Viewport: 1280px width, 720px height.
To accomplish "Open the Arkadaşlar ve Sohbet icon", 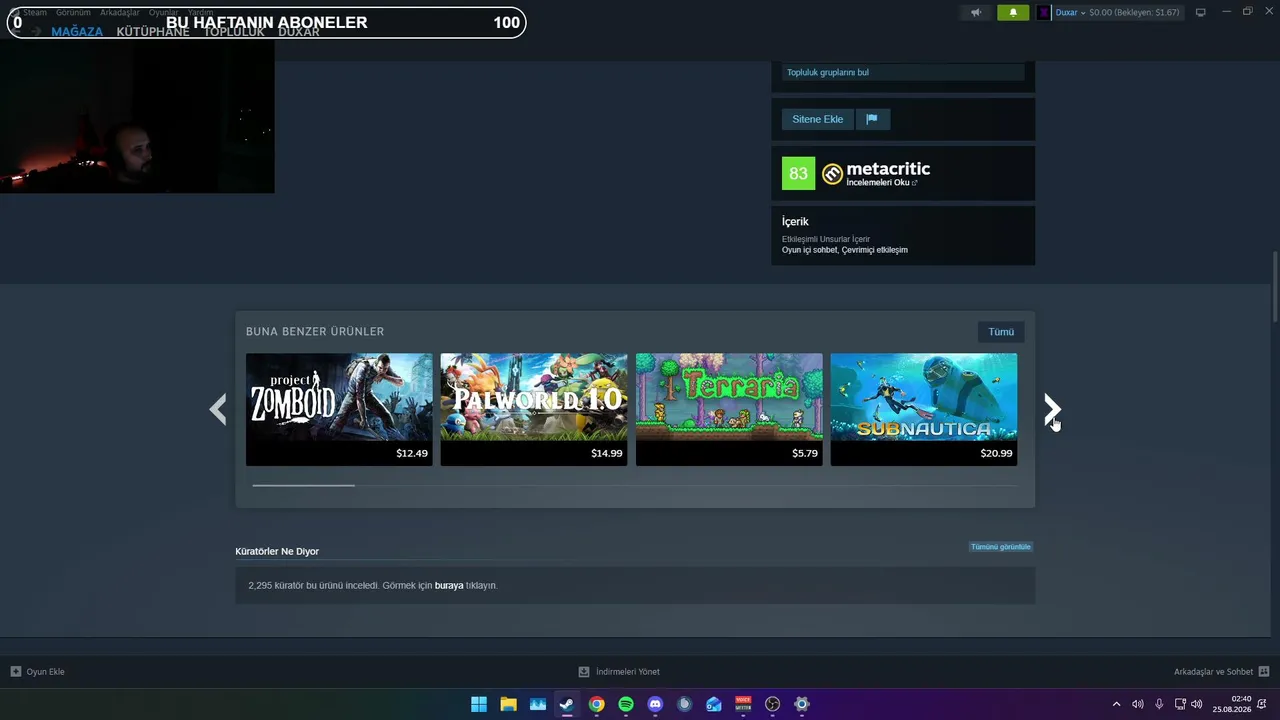I will coord(1264,672).
